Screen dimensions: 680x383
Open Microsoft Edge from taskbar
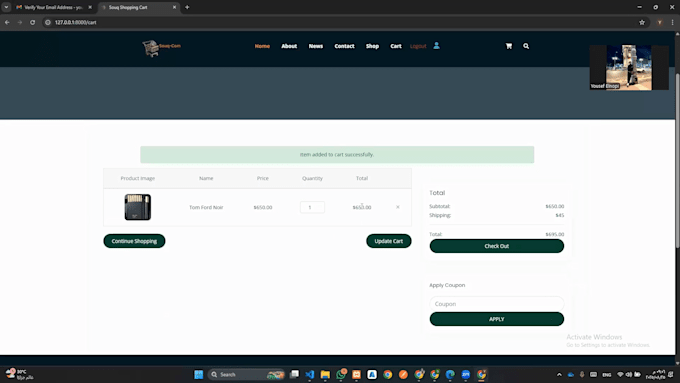pyautogui.click(x=450, y=374)
